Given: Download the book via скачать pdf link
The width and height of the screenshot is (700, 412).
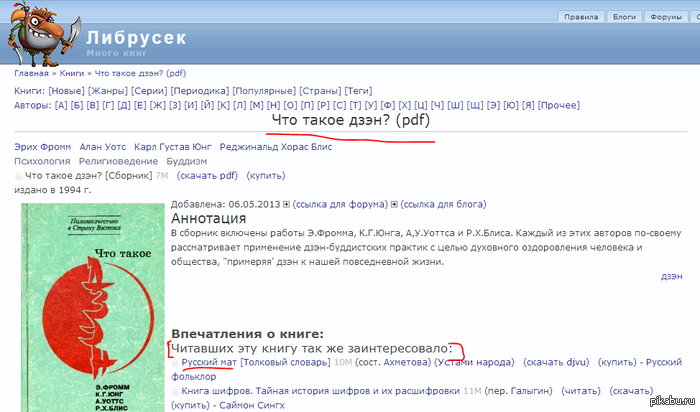Looking at the screenshot, I should coord(207,175).
